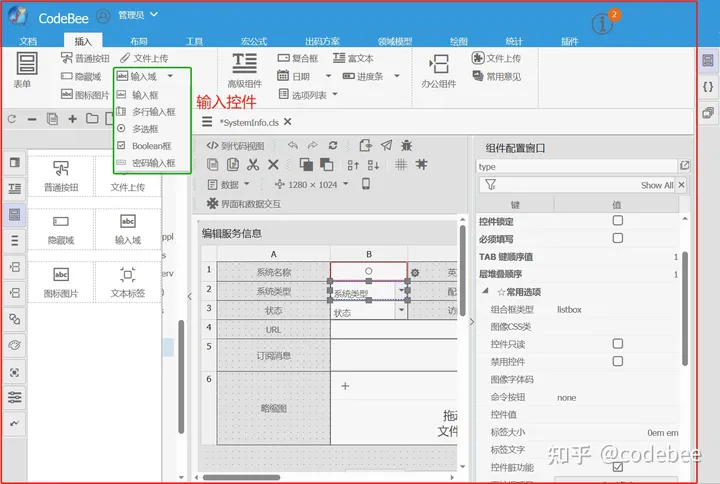Click the paper plane send icon
Screen dimensions: 720x484
[x=386, y=145]
